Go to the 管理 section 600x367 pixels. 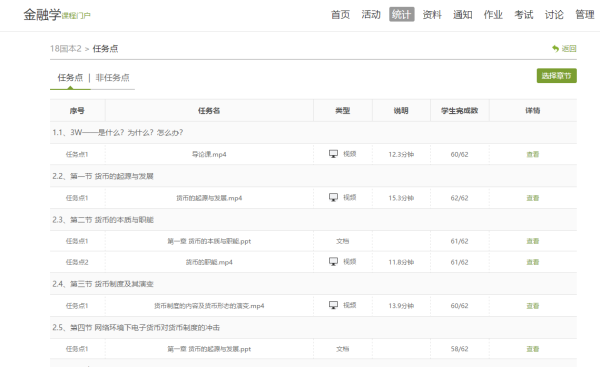[585, 15]
